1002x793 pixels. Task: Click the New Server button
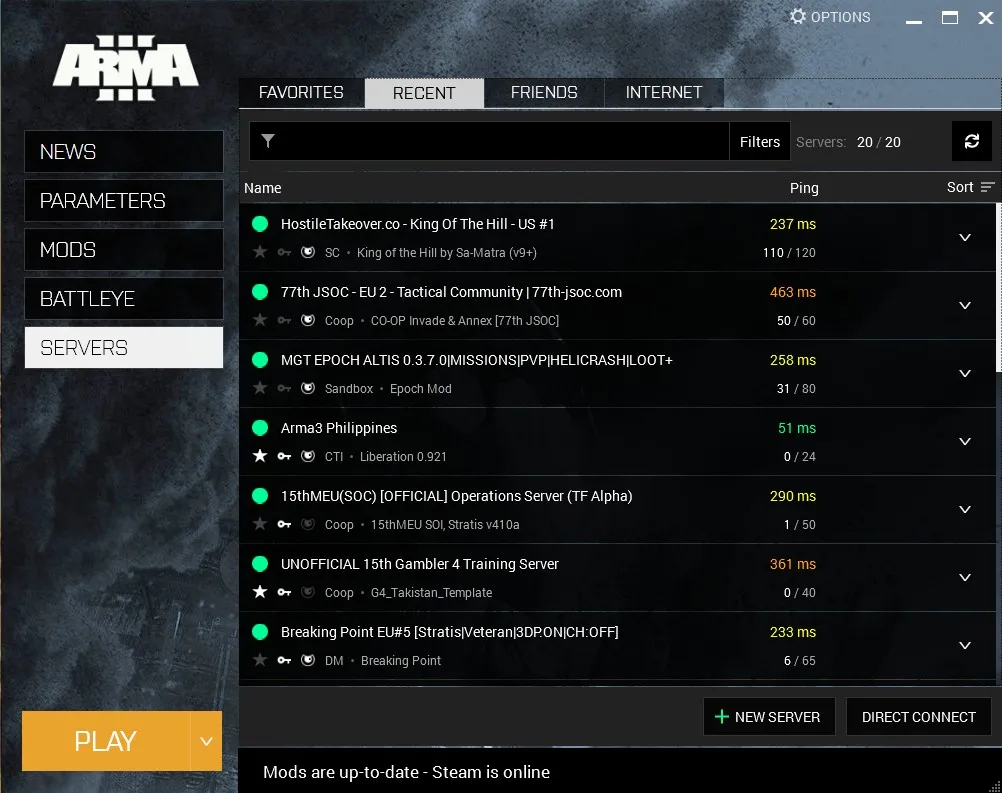pyautogui.click(x=769, y=717)
